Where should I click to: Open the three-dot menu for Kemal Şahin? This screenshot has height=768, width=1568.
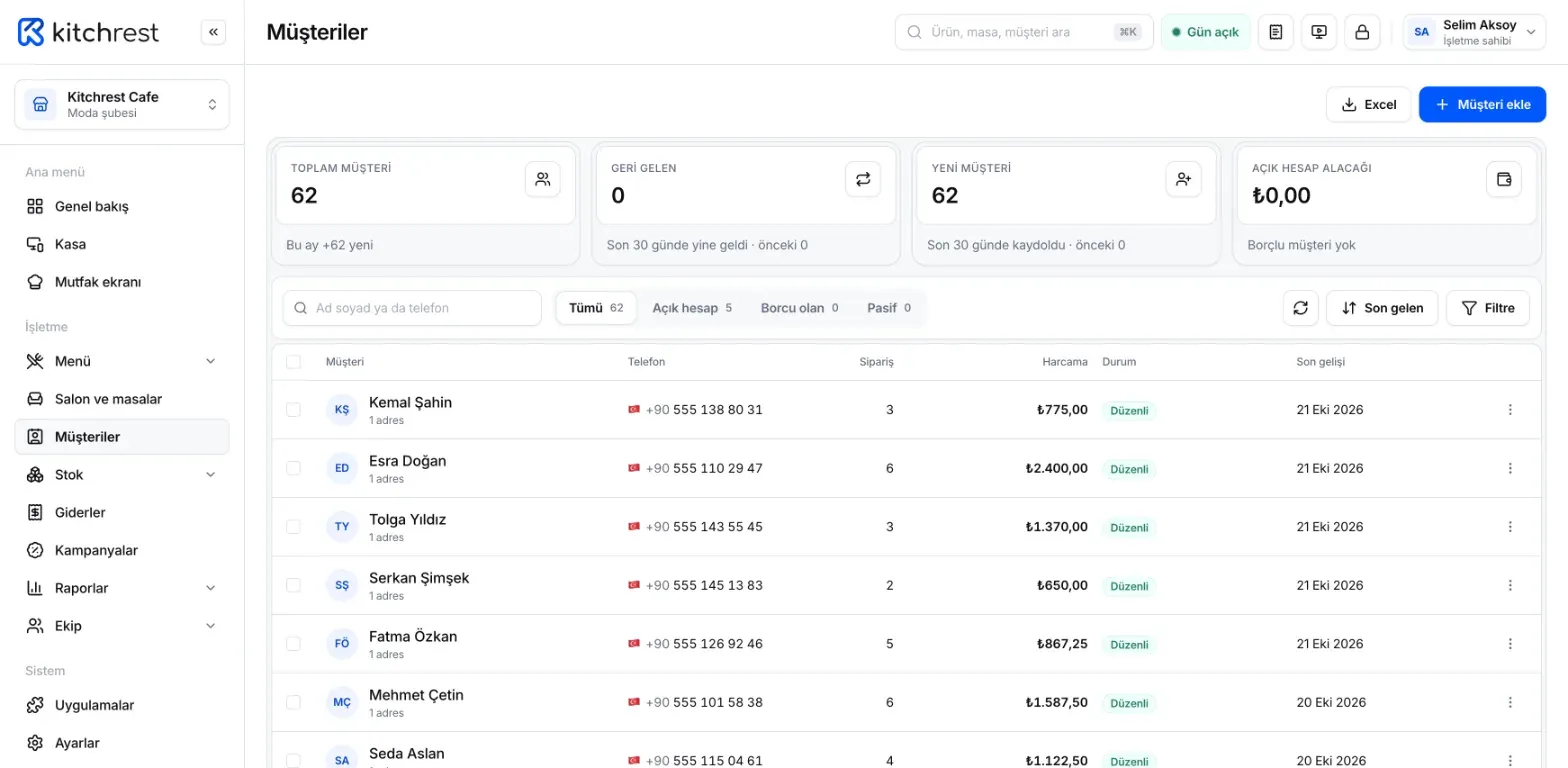click(x=1510, y=410)
